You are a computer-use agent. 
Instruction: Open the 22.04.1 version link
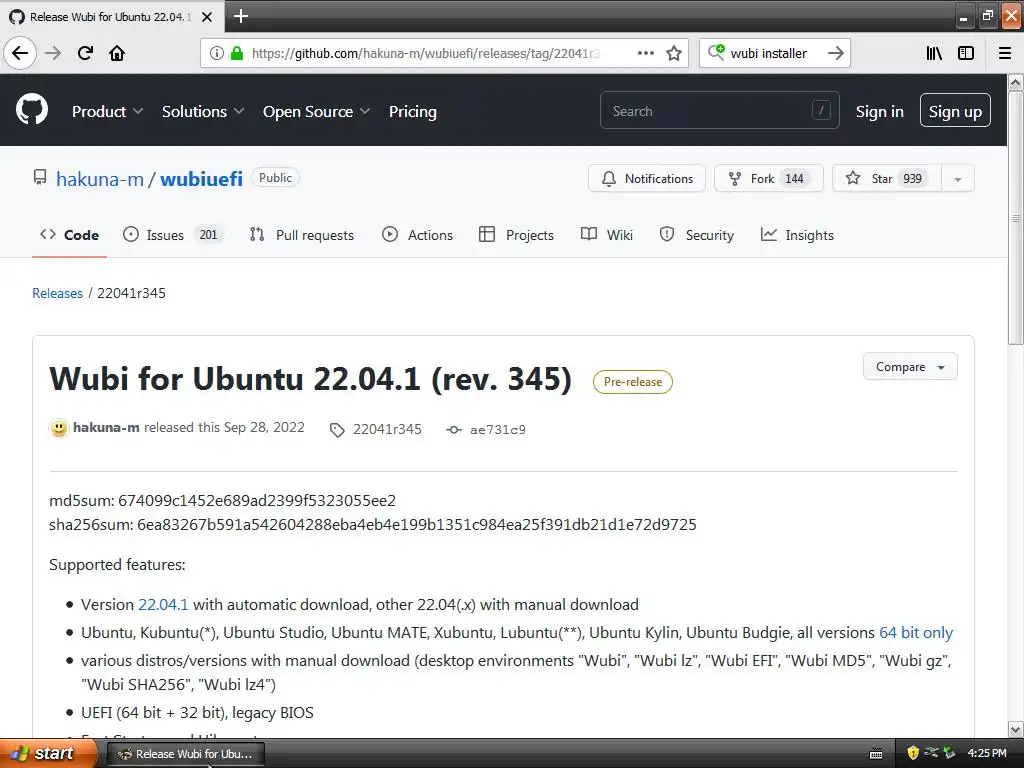click(x=163, y=605)
